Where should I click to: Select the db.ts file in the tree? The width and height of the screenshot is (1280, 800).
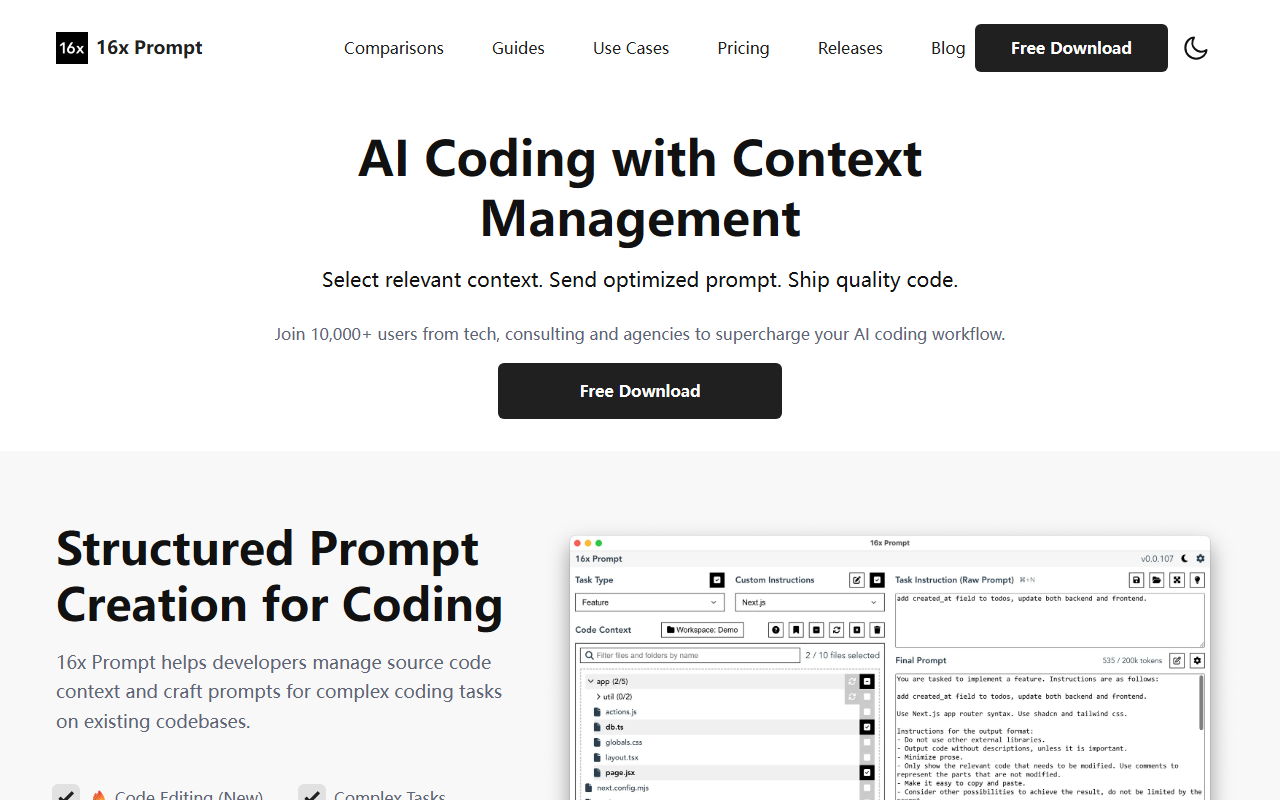pyautogui.click(x=609, y=727)
